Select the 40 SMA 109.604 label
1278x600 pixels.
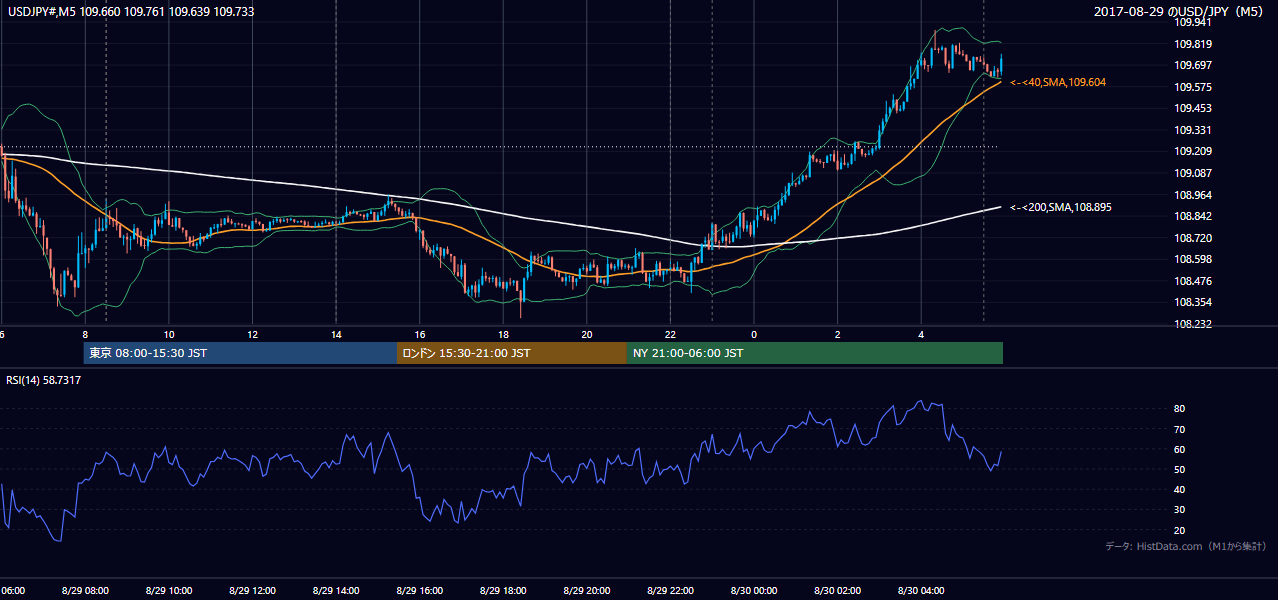1058,82
